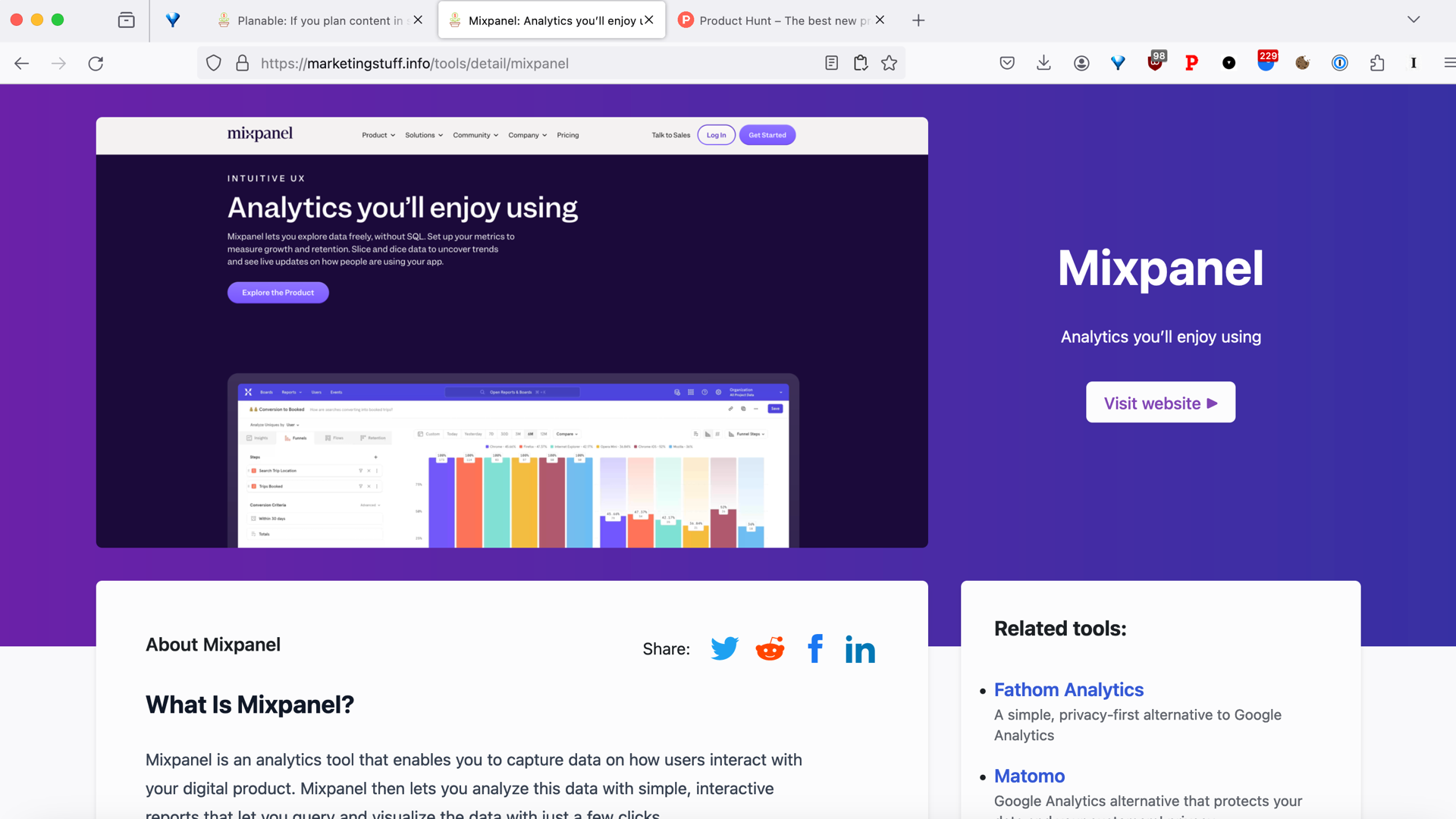
Task: Close the Mixpanel tab
Action: click(x=649, y=20)
